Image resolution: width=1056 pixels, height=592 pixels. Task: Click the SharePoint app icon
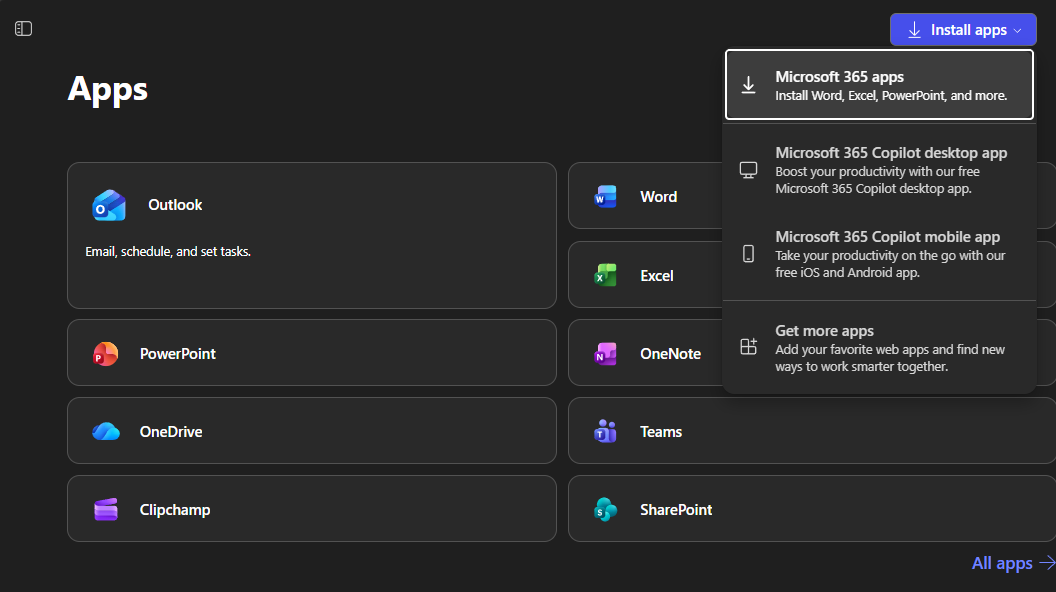(605, 510)
